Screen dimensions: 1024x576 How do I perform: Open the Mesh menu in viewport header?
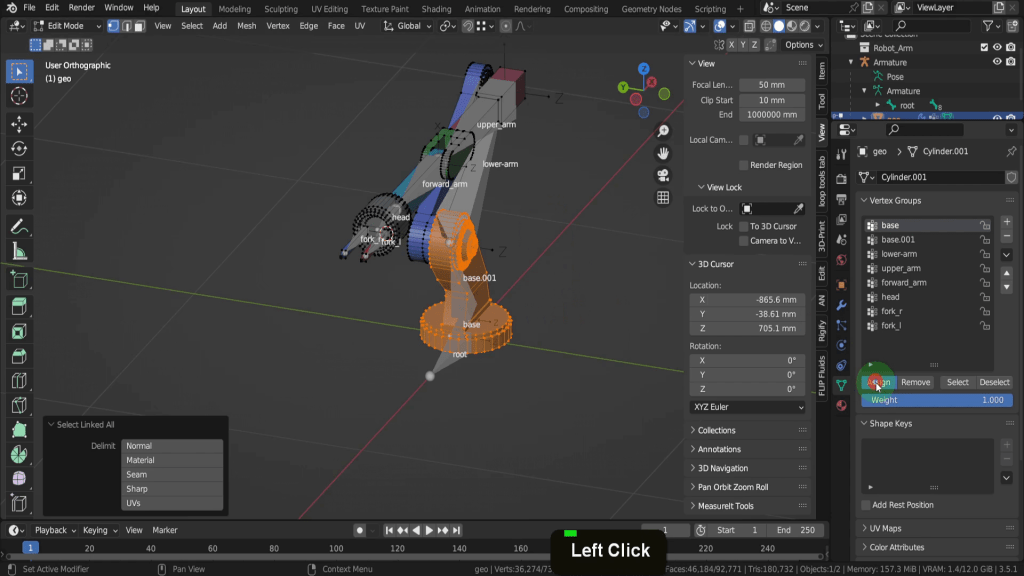[x=246, y=26]
